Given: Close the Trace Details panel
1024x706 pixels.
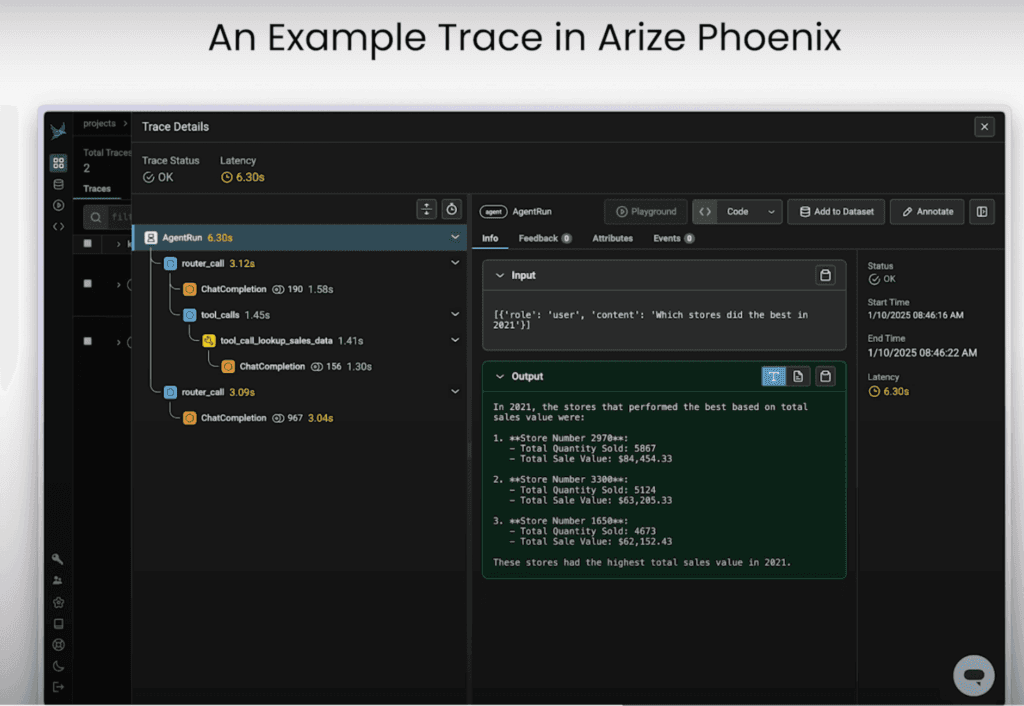Looking at the screenshot, I should point(984,127).
